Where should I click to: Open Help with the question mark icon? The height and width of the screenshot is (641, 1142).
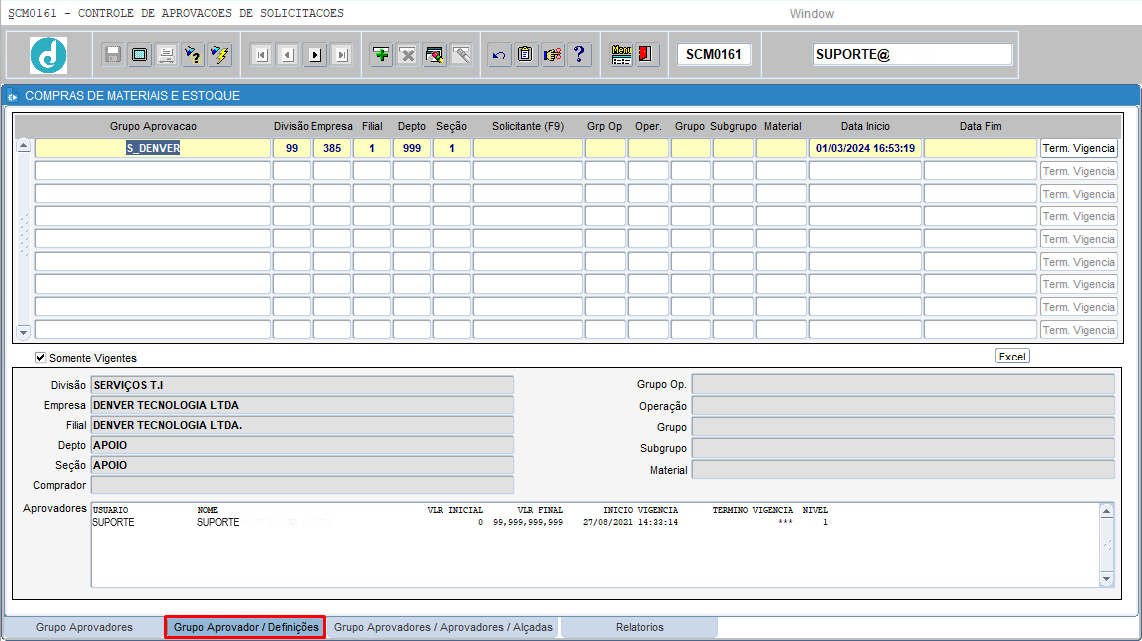pyautogui.click(x=580, y=55)
